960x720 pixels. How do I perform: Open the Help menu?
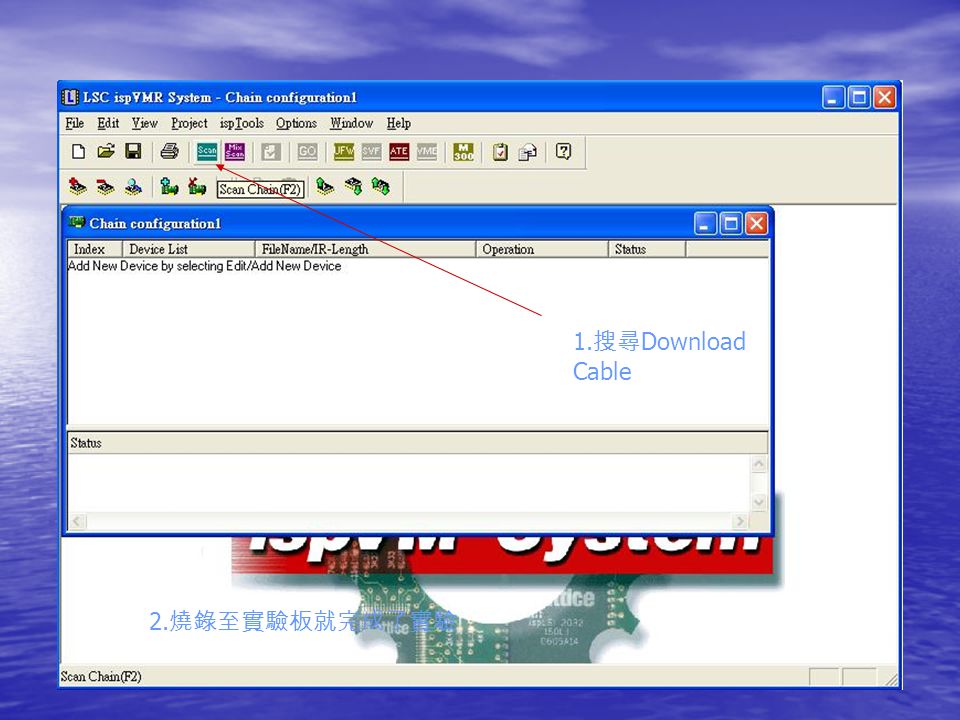tap(399, 123)
